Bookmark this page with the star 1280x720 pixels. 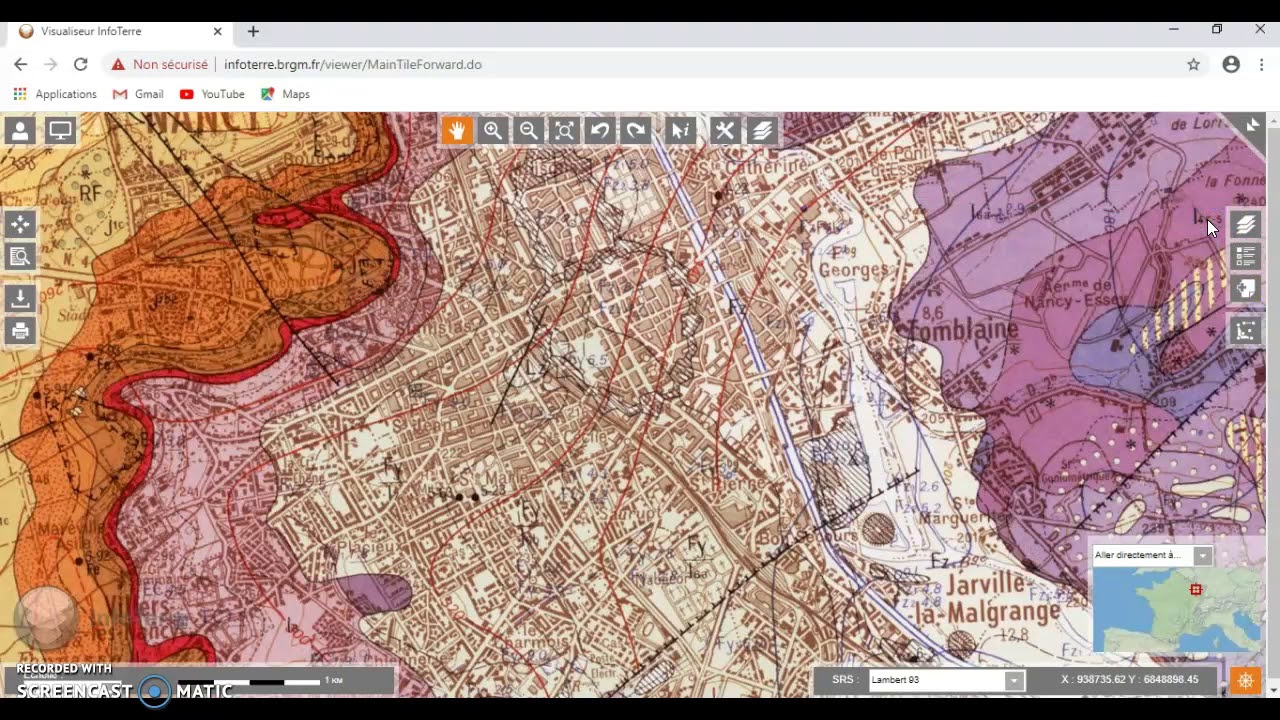click(1193, 64)
